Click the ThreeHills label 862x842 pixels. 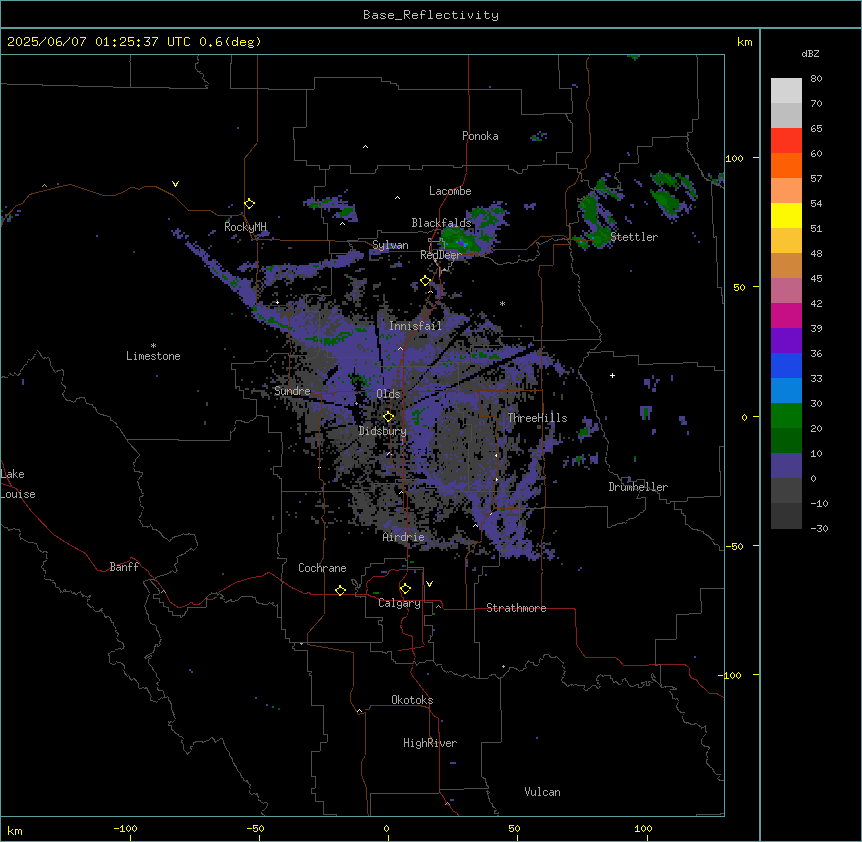click(x=537, y=418)
